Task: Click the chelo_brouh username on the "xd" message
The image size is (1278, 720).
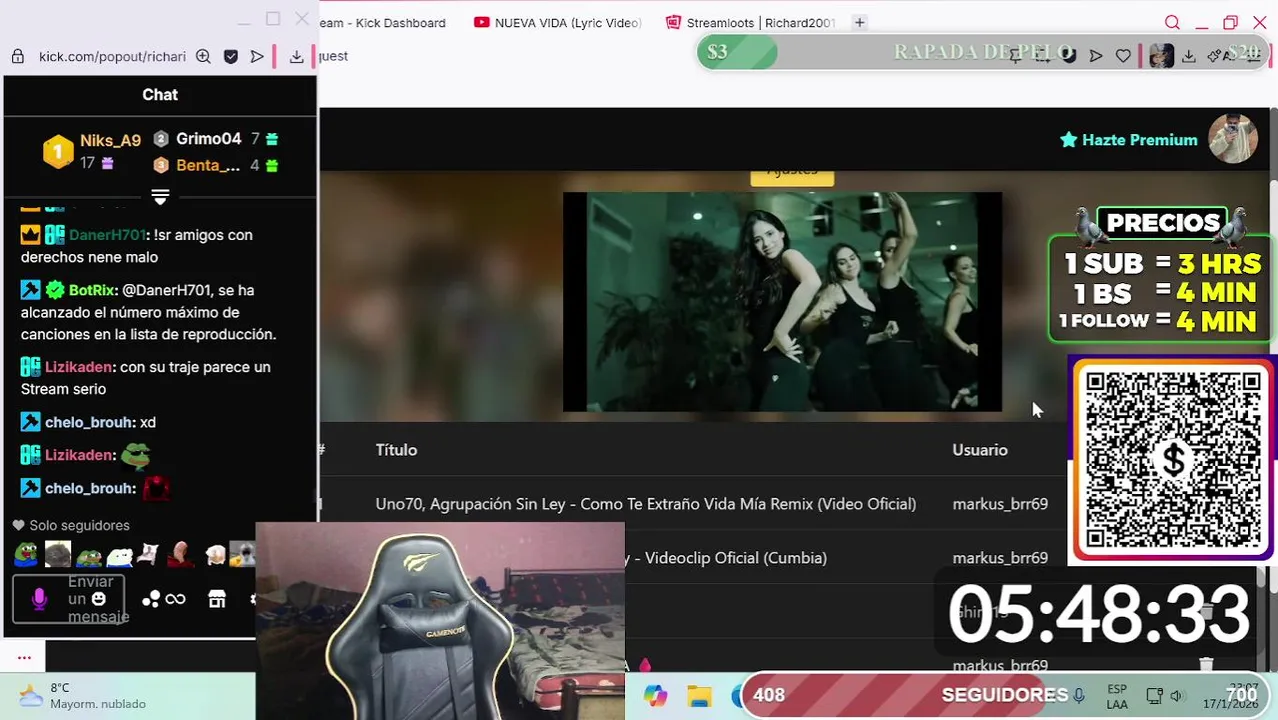Action: pyautogui.click(x=88, y=422)
